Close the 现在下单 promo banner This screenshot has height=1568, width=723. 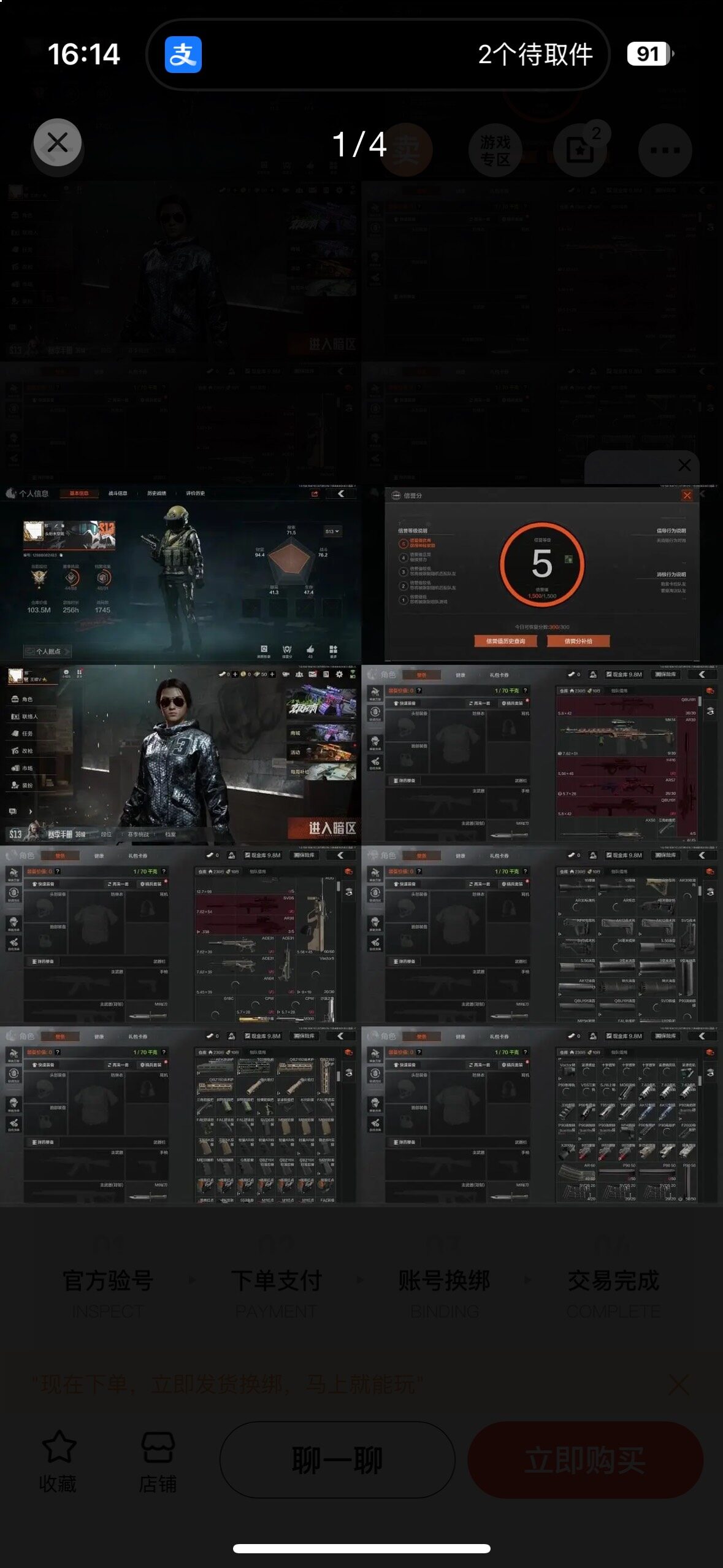tap(678, 1385)
